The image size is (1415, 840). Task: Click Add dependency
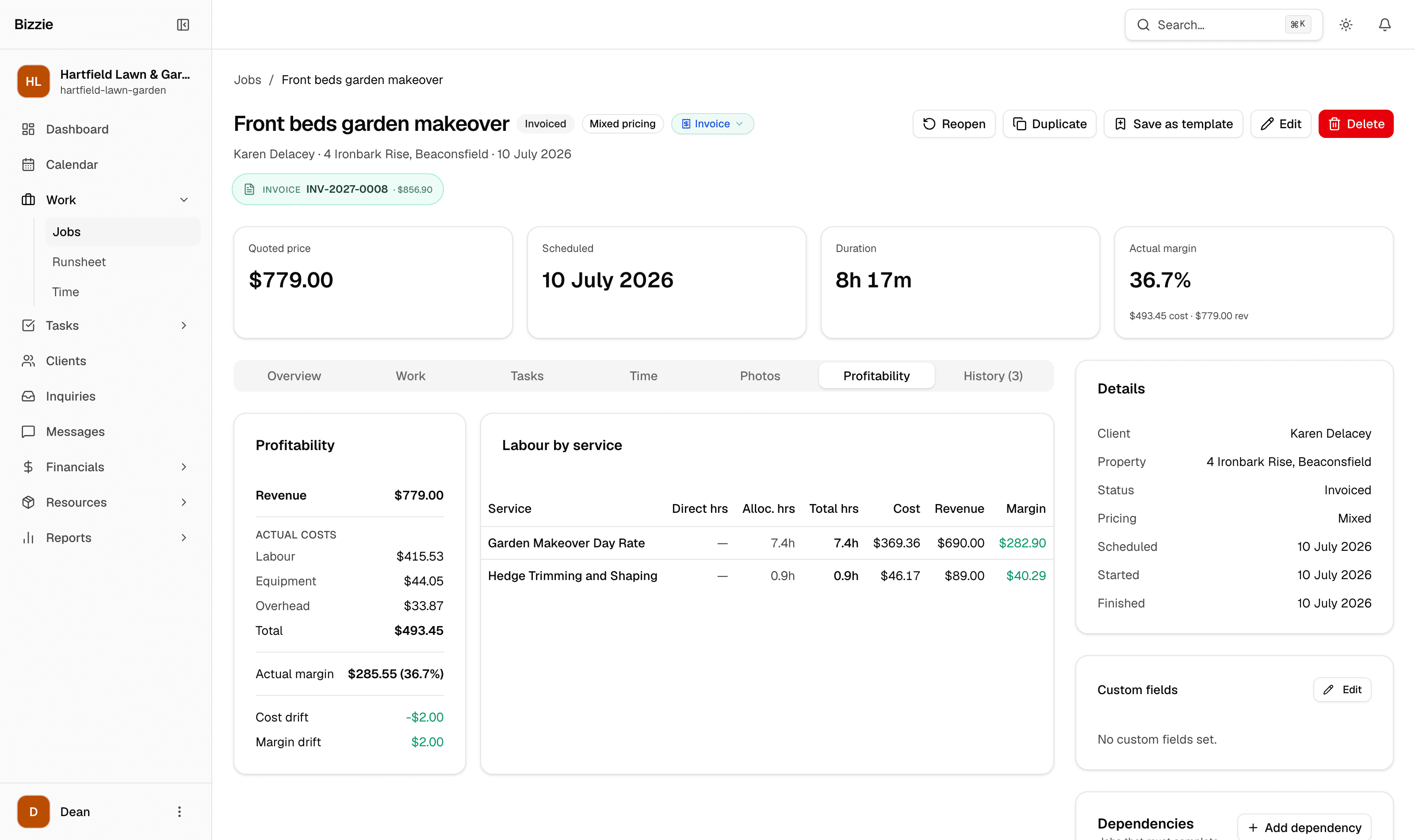click(1304, 828)
